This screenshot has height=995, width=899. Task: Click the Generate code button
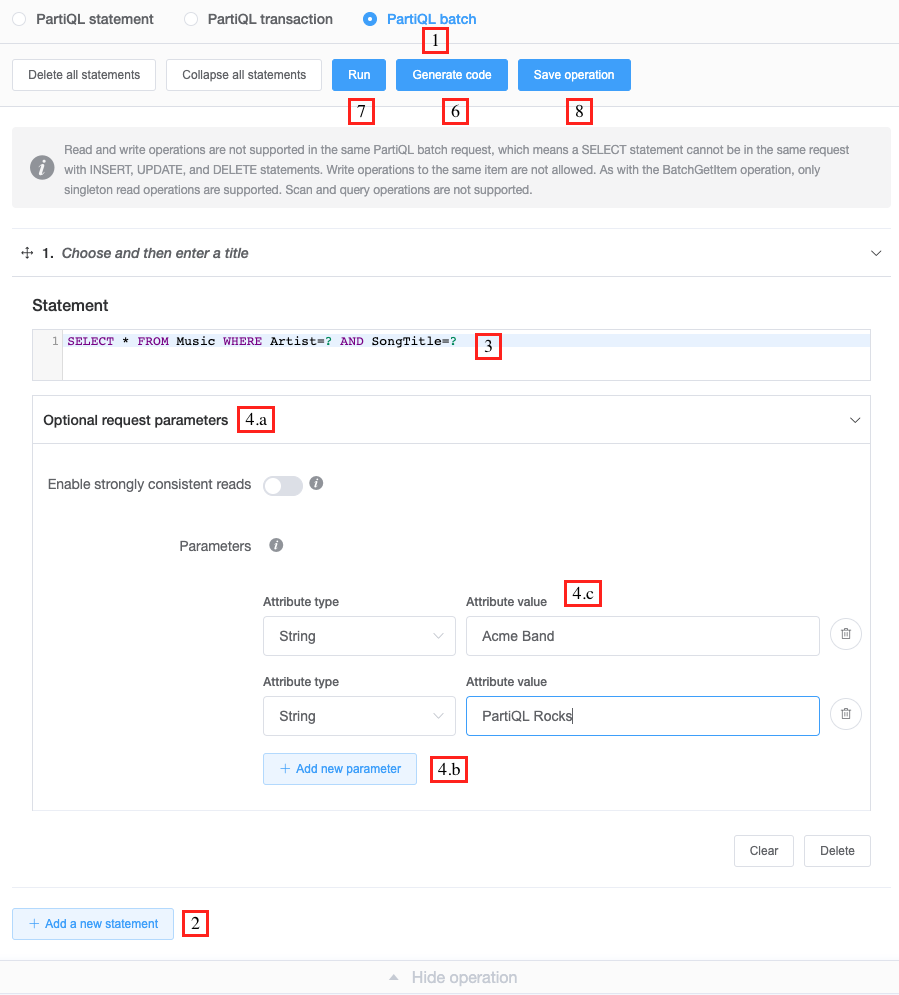452,75
